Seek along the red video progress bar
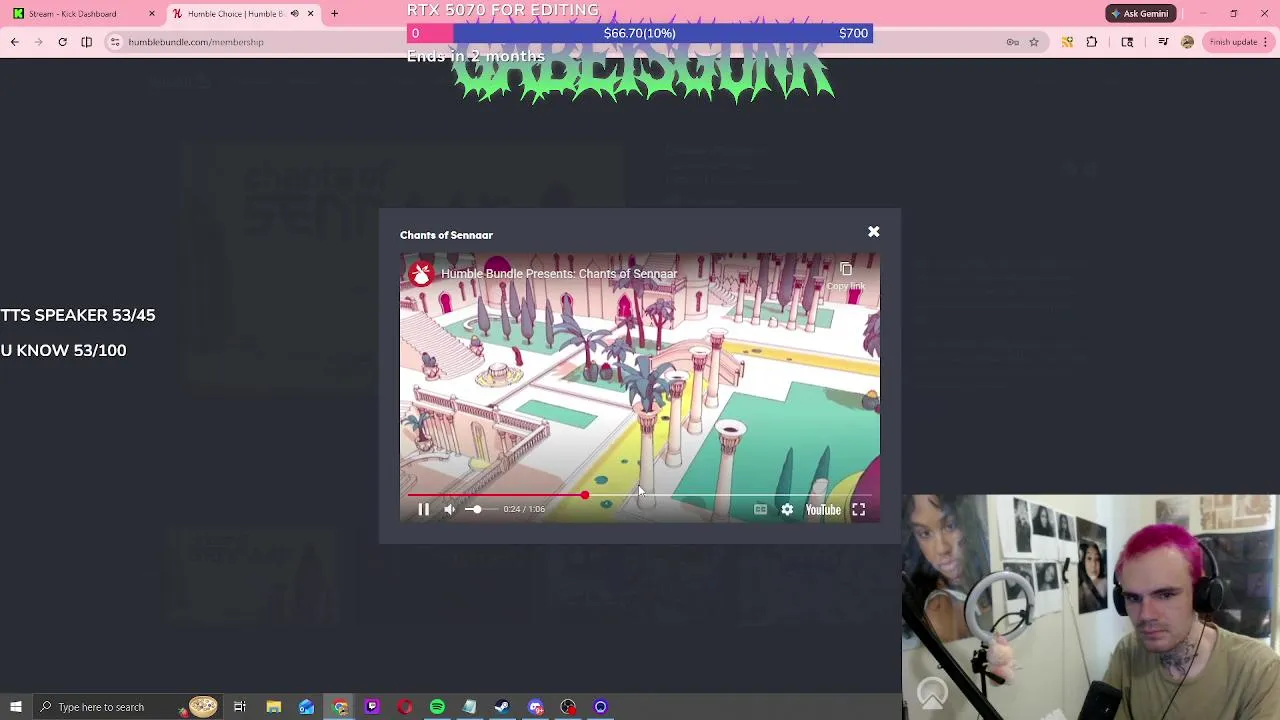The image size is (1280, 720). click(640, 495)
